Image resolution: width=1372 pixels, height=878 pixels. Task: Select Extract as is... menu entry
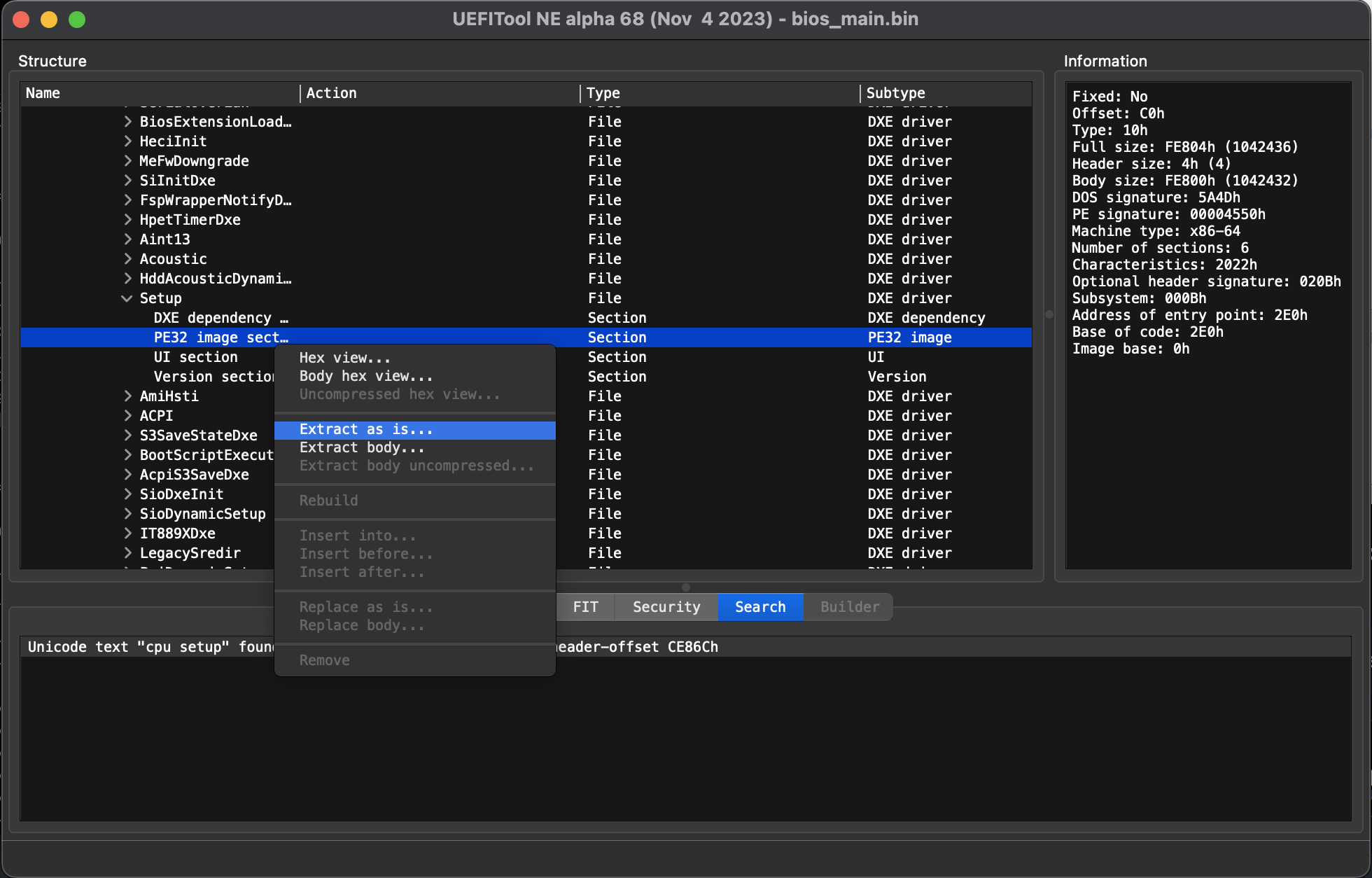point(415,429)
